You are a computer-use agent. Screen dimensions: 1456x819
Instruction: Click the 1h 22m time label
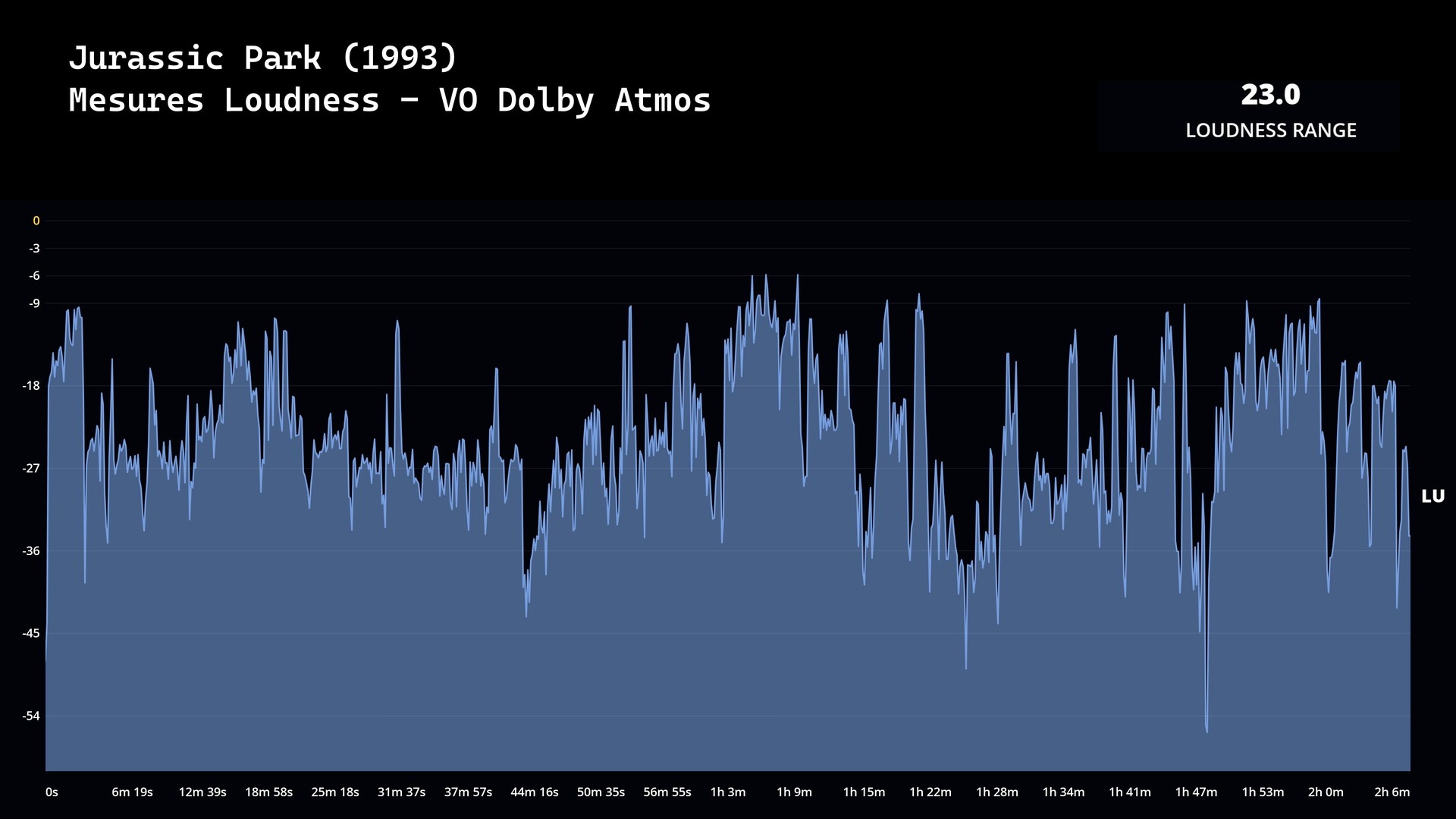[930, 792]
